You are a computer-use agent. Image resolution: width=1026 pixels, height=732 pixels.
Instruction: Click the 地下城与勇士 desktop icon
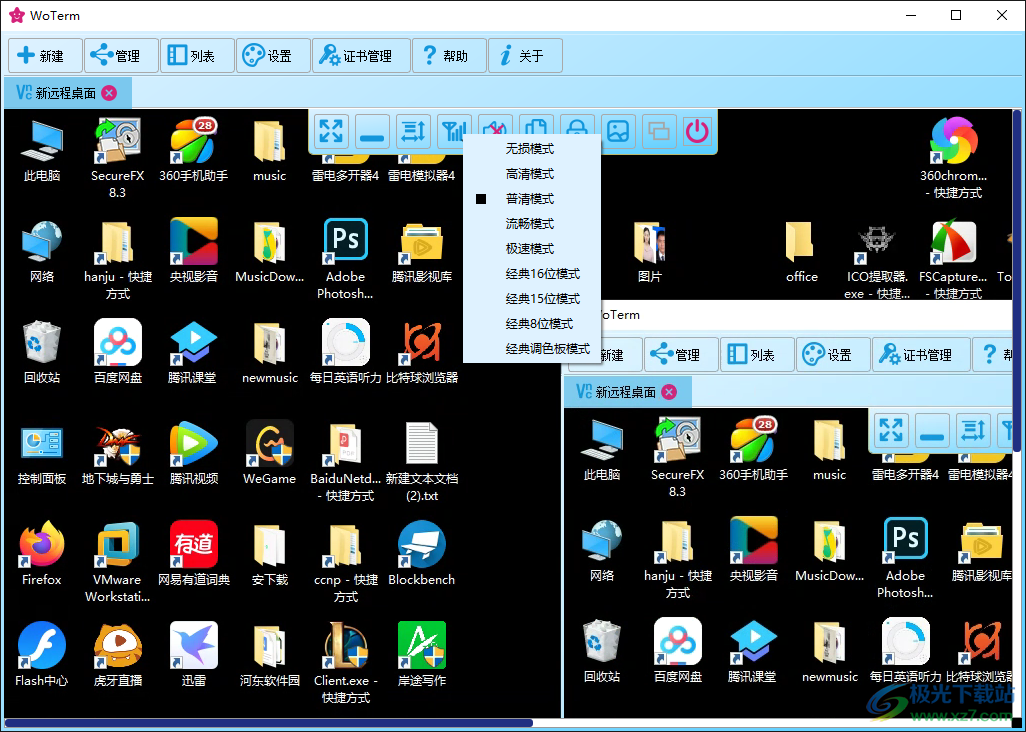118,455
